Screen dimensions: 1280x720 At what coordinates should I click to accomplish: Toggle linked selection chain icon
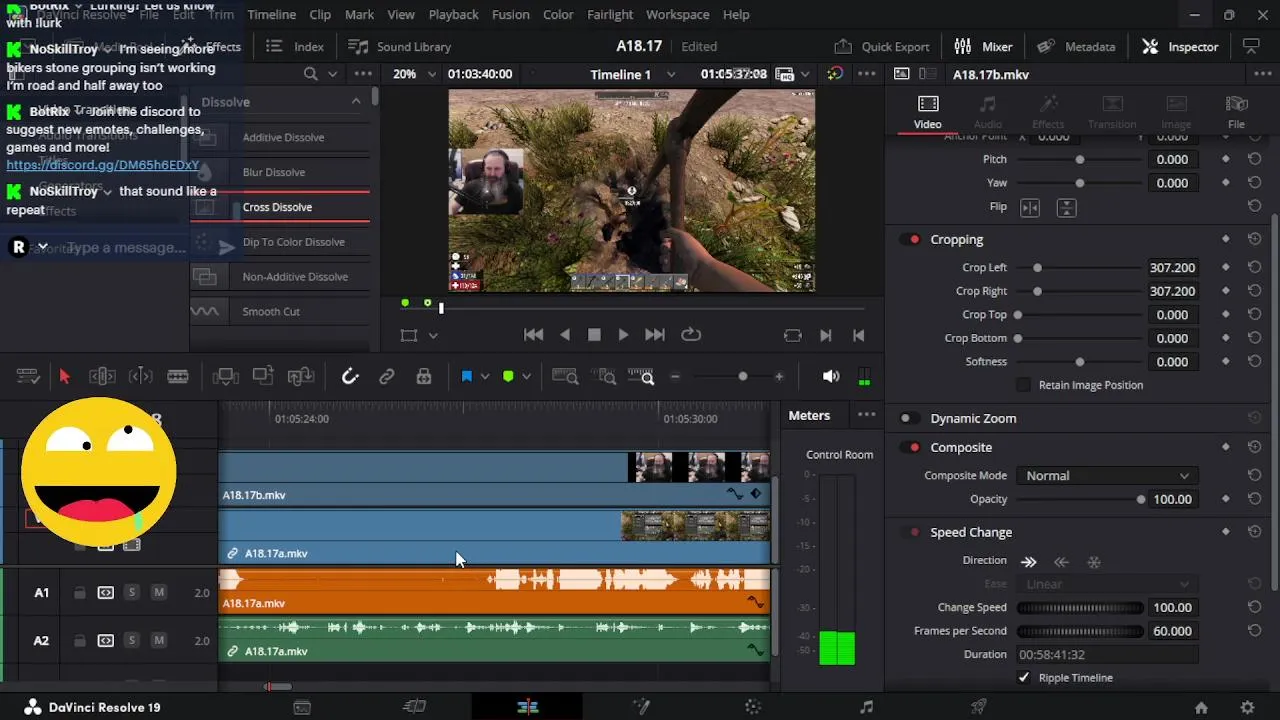386,377
